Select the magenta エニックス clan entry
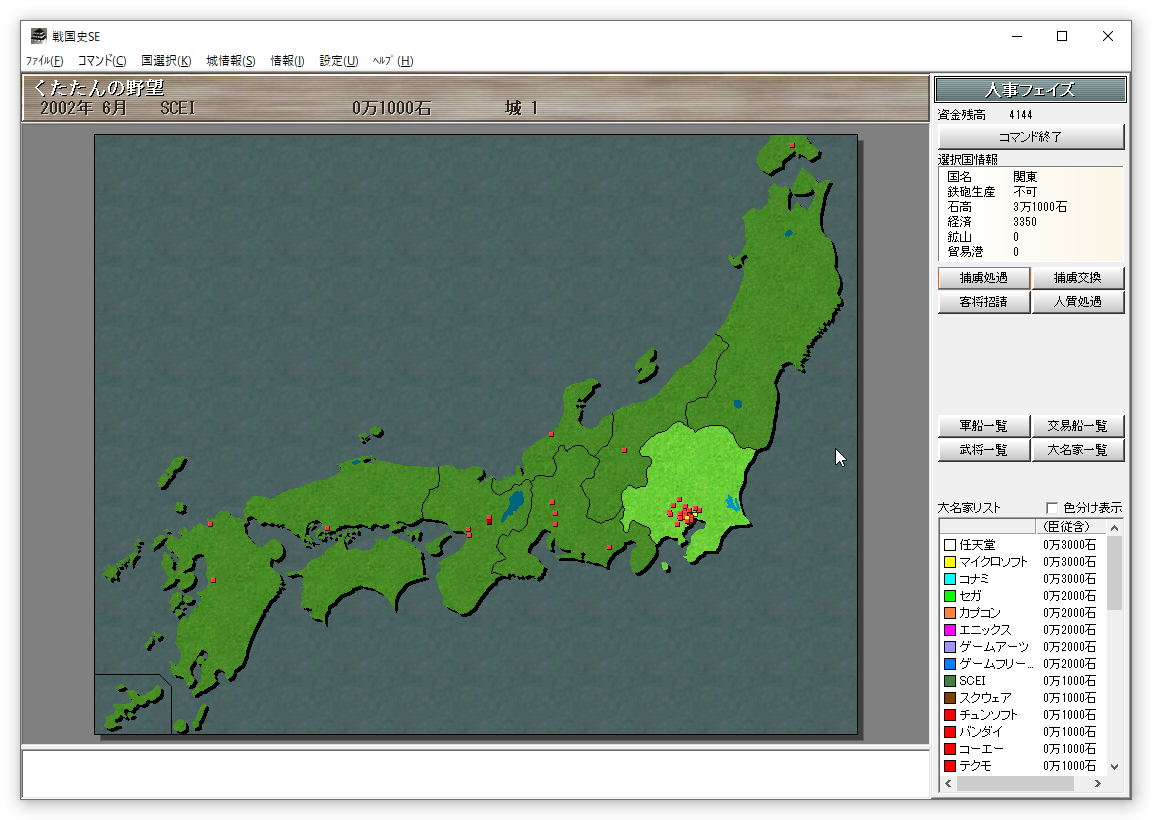Viewport: 1152px width, 820px height. tap(984, 630)
